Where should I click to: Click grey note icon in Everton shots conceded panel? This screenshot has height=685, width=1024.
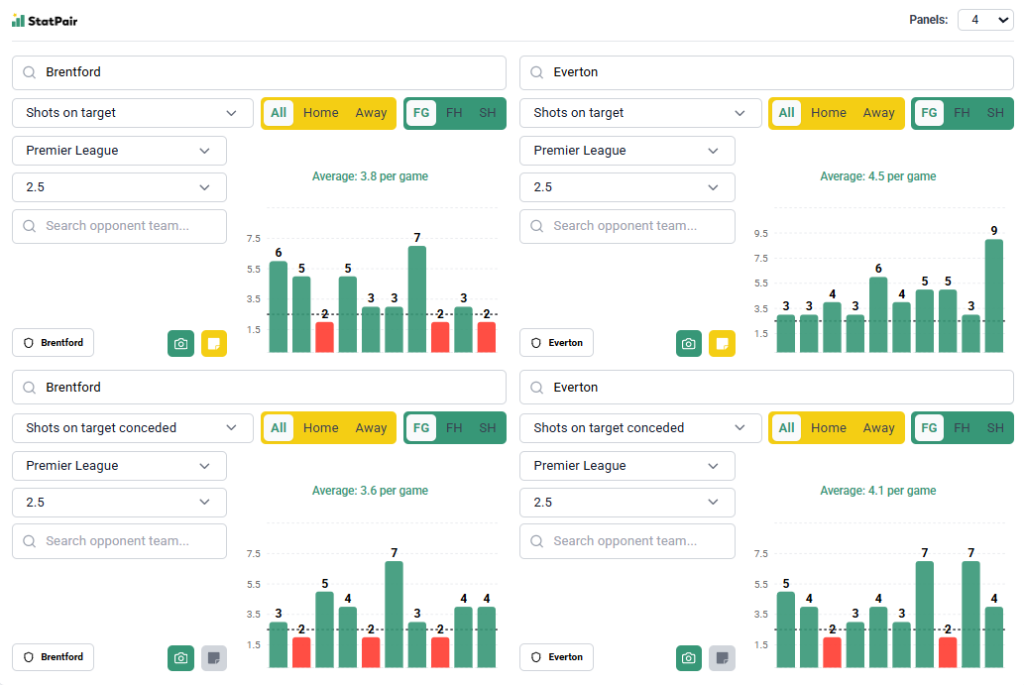coord(722,658)
